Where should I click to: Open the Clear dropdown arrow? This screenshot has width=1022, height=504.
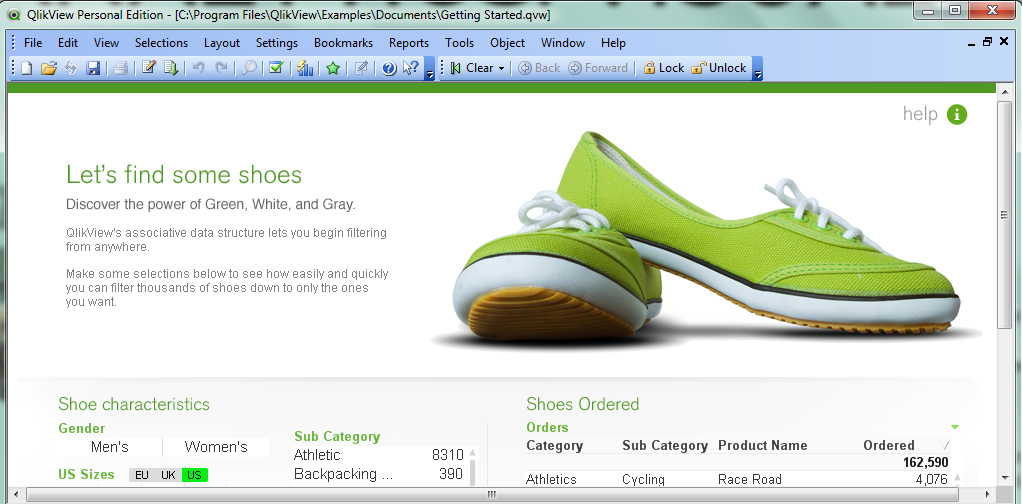[501, 68]
